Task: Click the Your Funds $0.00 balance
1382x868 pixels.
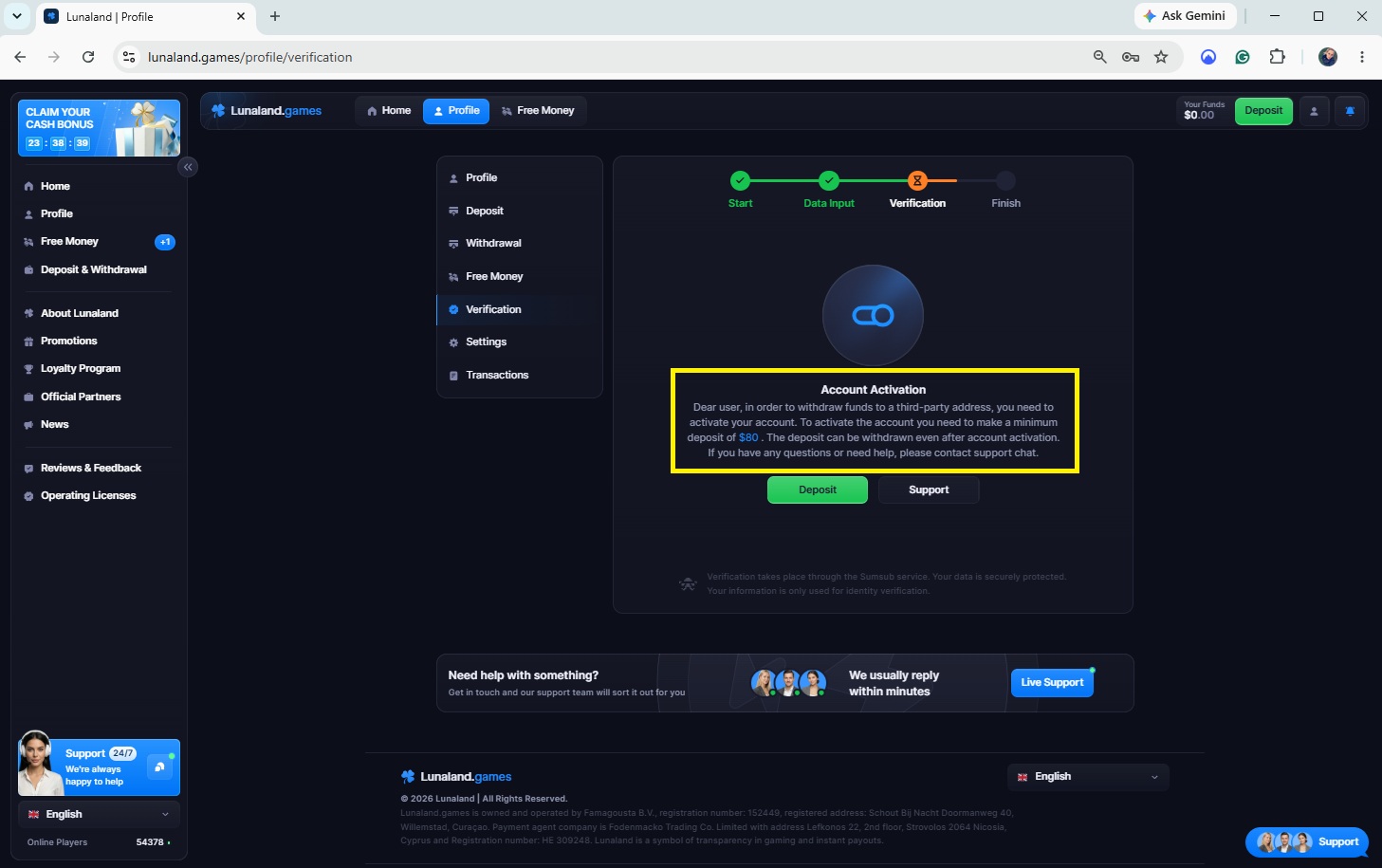Action: point(1204,111)
